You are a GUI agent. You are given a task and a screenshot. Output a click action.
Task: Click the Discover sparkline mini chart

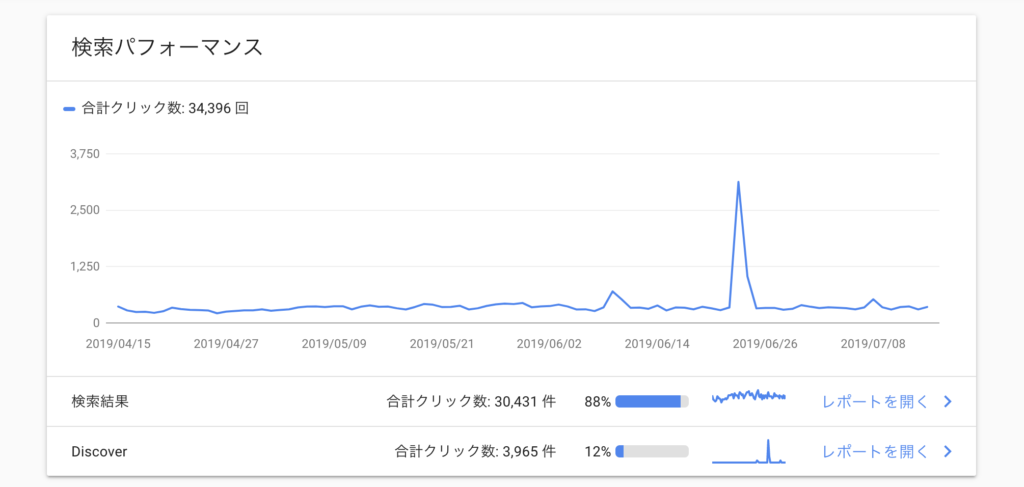tap(748, 451)
